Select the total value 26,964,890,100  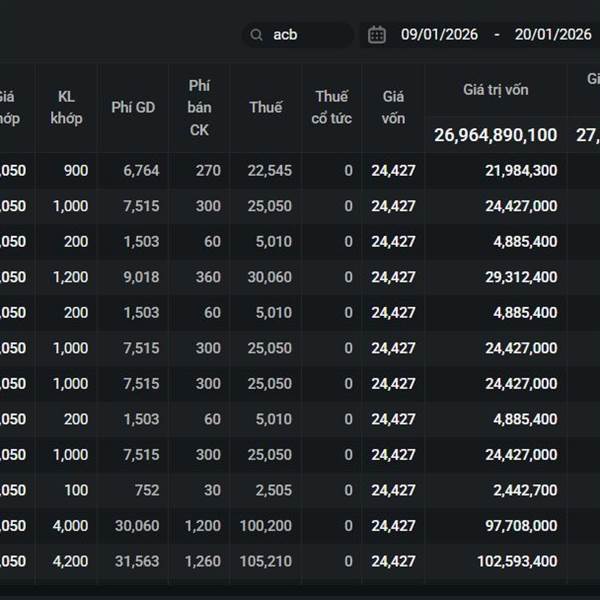tap(496, 135)
